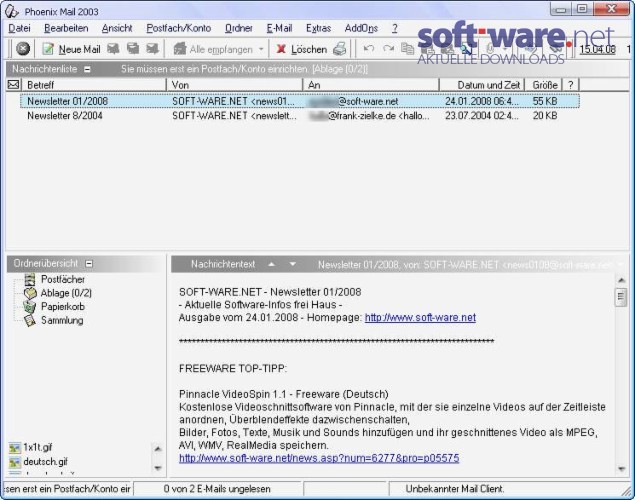This screenshot has height=500, width=635.
Task: Open the dropdown arrow beside Alle empfangen
Action: point(261,49)
